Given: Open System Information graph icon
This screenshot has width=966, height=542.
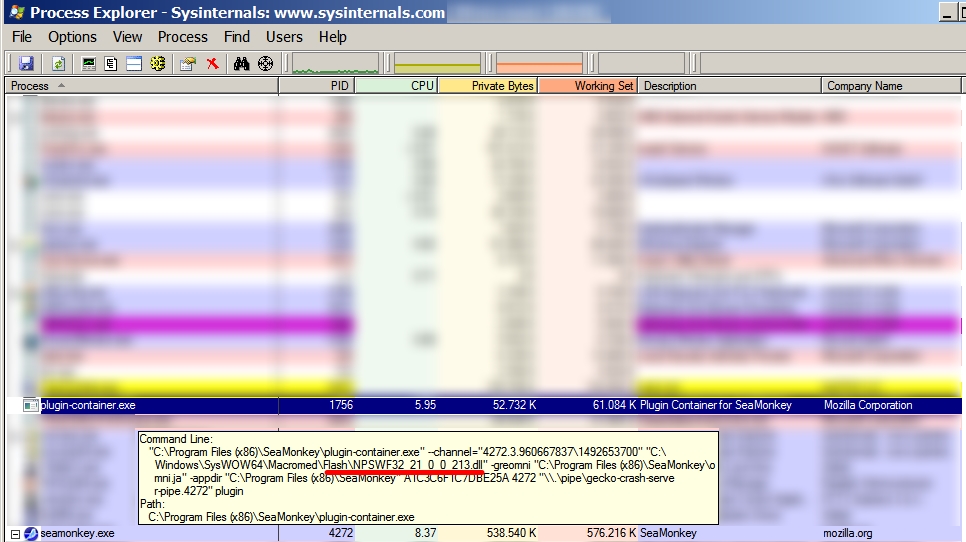Looking at the screenshot, I should click(89, 63).
